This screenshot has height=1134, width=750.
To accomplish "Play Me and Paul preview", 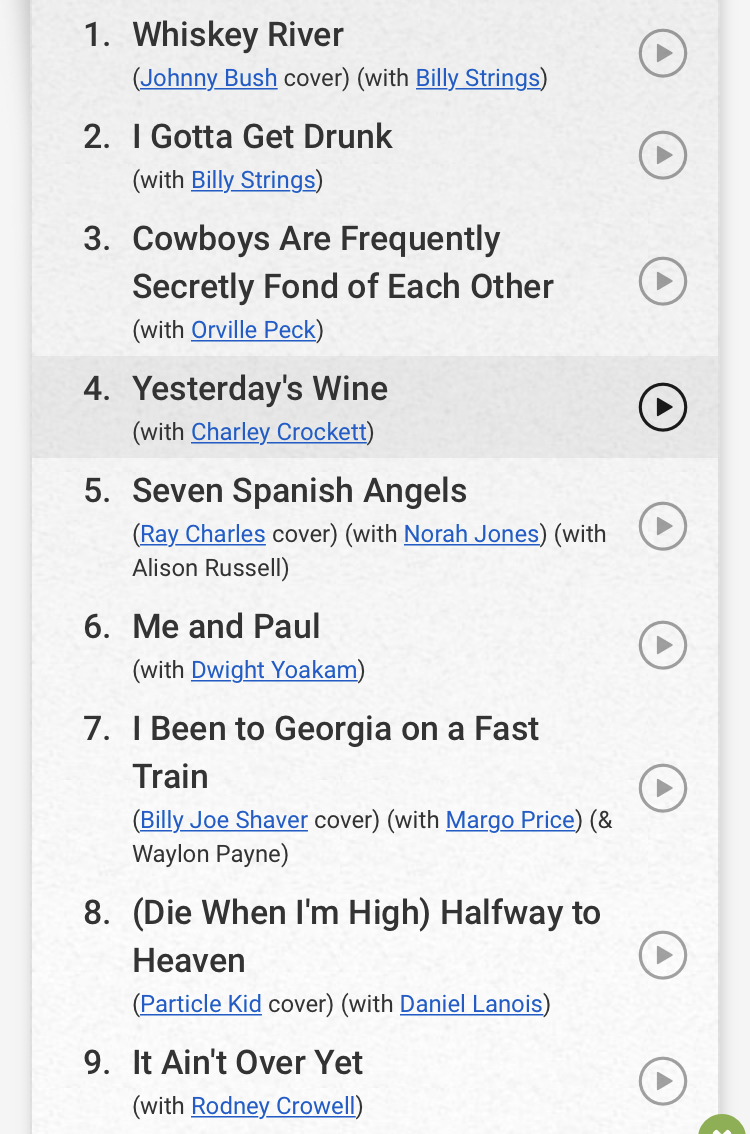I will click(662, 645).
